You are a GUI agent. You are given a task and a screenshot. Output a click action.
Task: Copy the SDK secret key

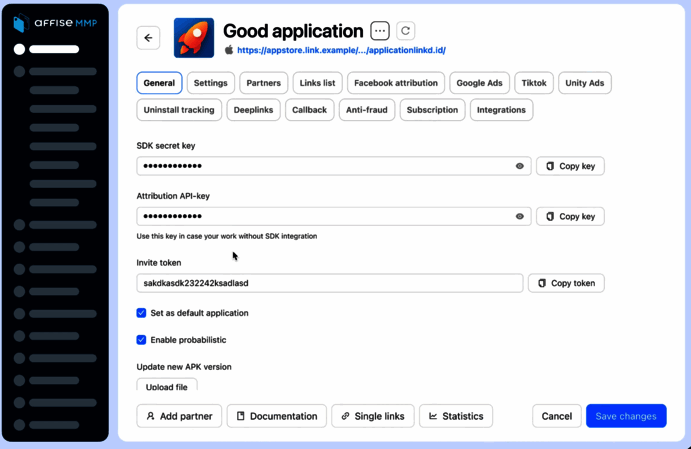pos(570,166)
